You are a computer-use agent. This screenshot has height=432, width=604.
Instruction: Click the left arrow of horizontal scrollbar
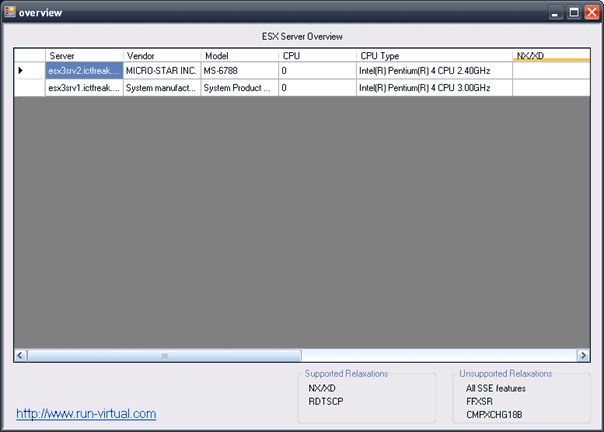(x=21, y=355)
